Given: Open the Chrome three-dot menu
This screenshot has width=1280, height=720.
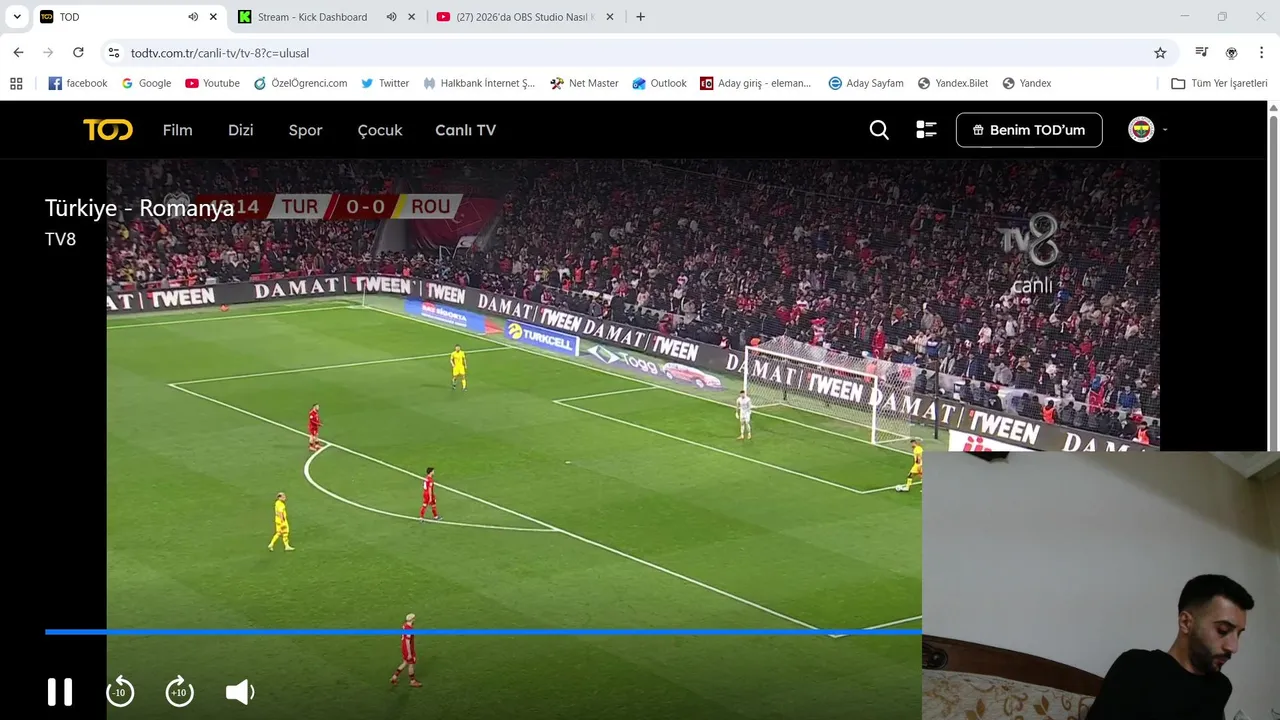Looking at the screenshot, I should (1261, 53).
